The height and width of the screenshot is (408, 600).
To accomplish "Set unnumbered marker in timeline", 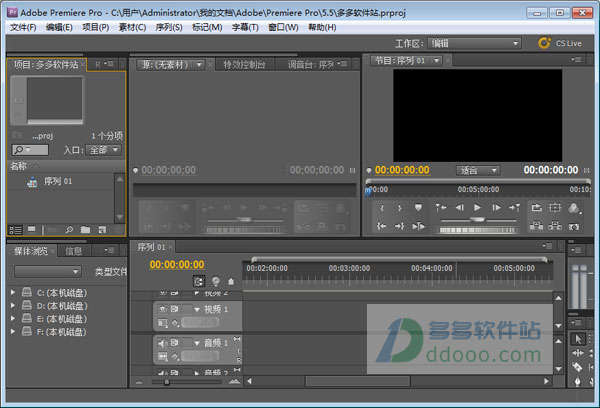I will [231, 282].
